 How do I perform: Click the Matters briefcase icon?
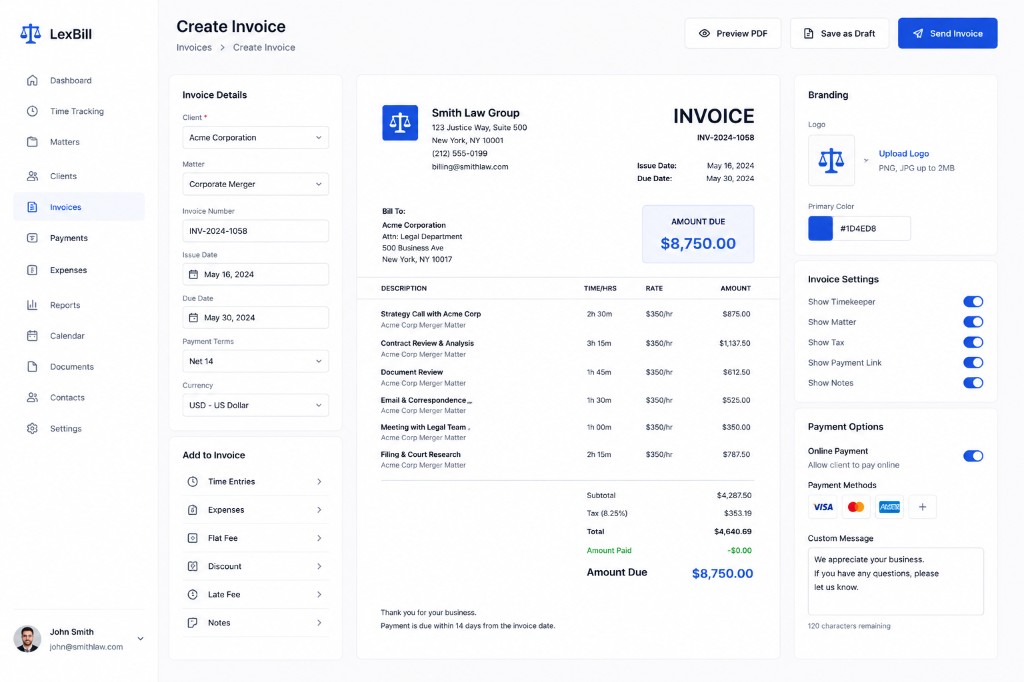click(32, 142)
